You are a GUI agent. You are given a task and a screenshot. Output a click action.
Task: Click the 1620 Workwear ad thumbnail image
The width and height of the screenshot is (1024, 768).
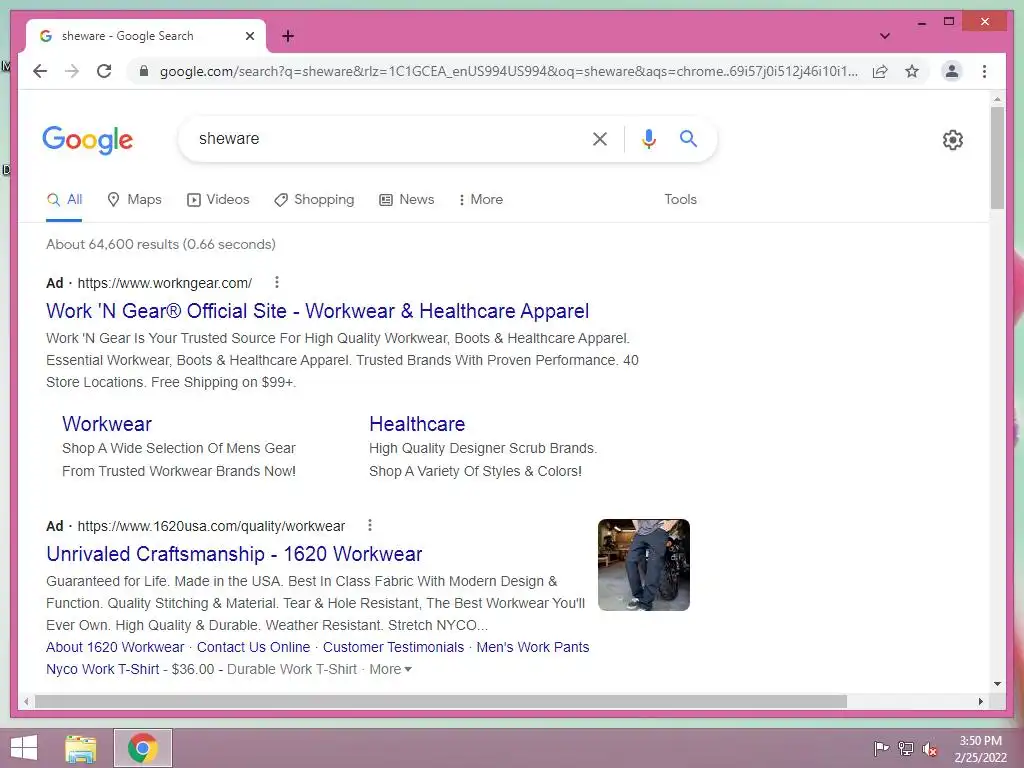644,565
